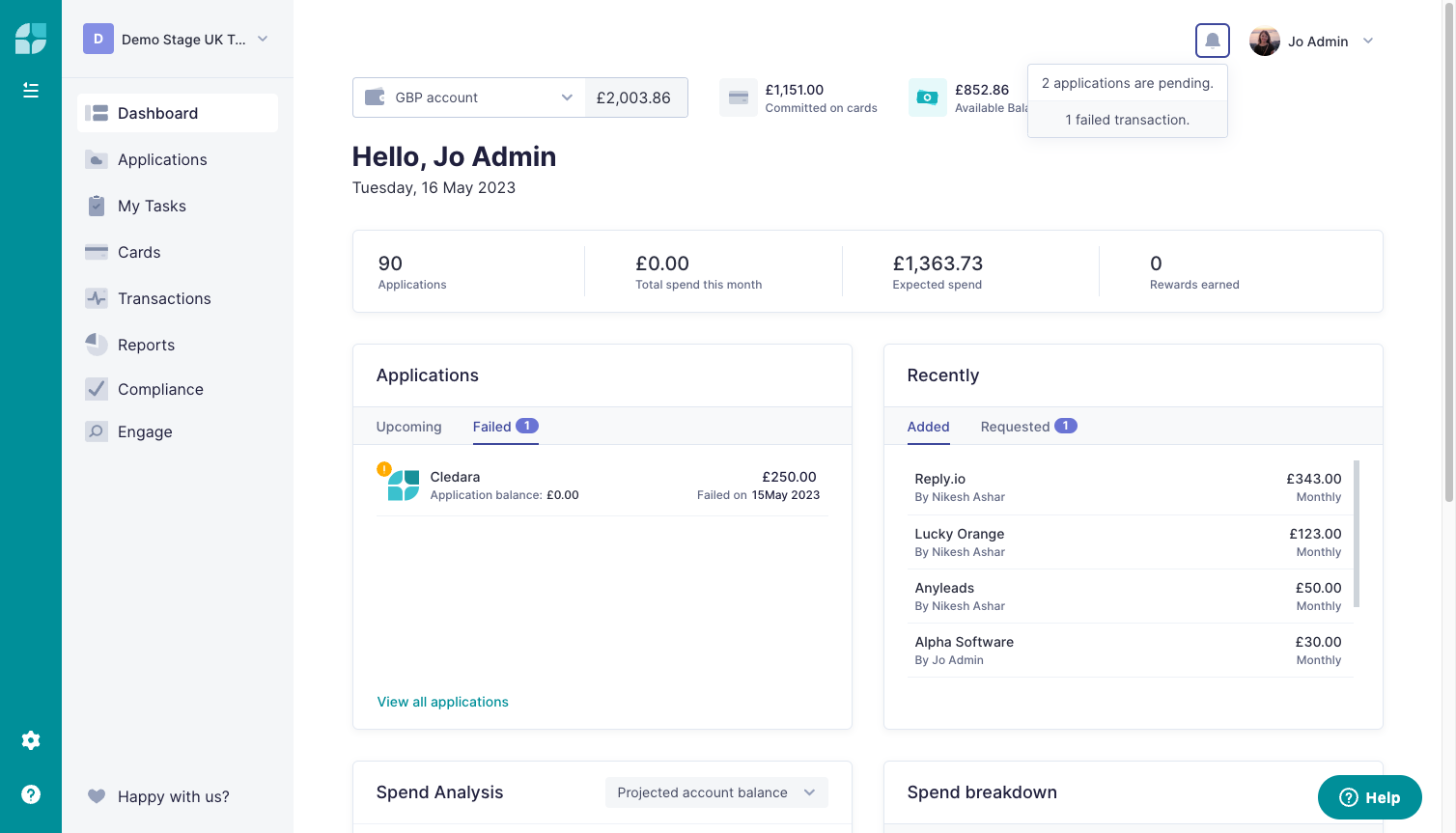
Task: Open 2 applications are pending notification
Action: point(1127,83)
